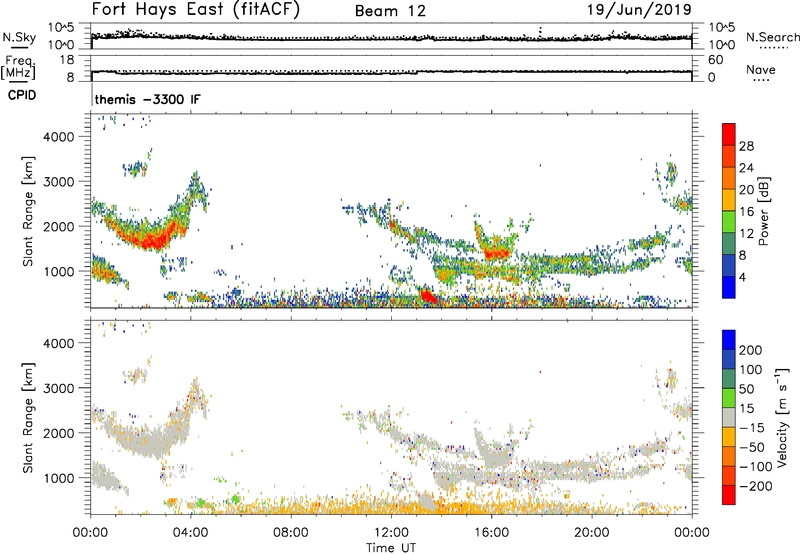
Task: Click the 'N.Search' legend label
Action: tap(772, 37)
